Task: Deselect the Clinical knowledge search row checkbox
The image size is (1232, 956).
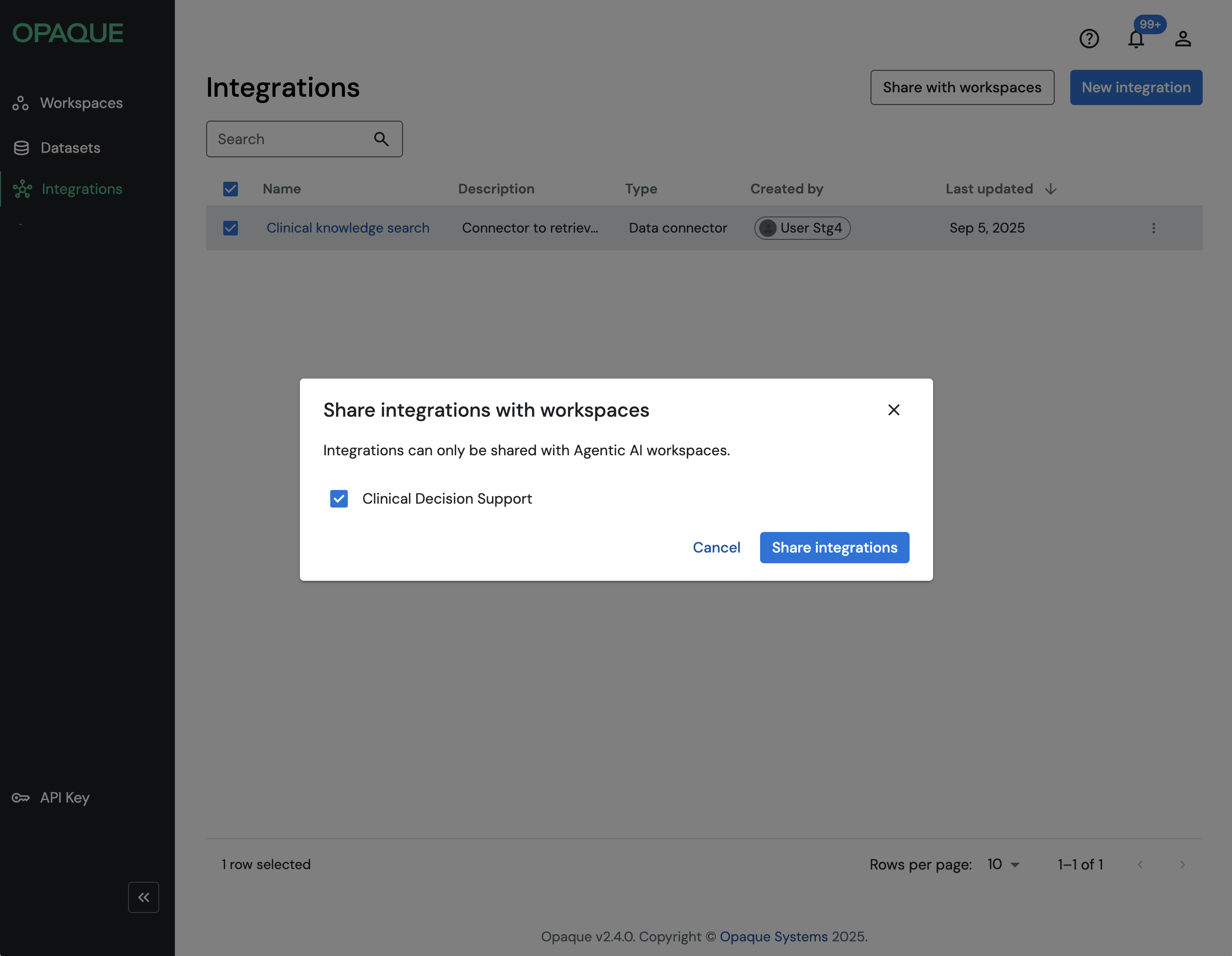Action: 230,228
